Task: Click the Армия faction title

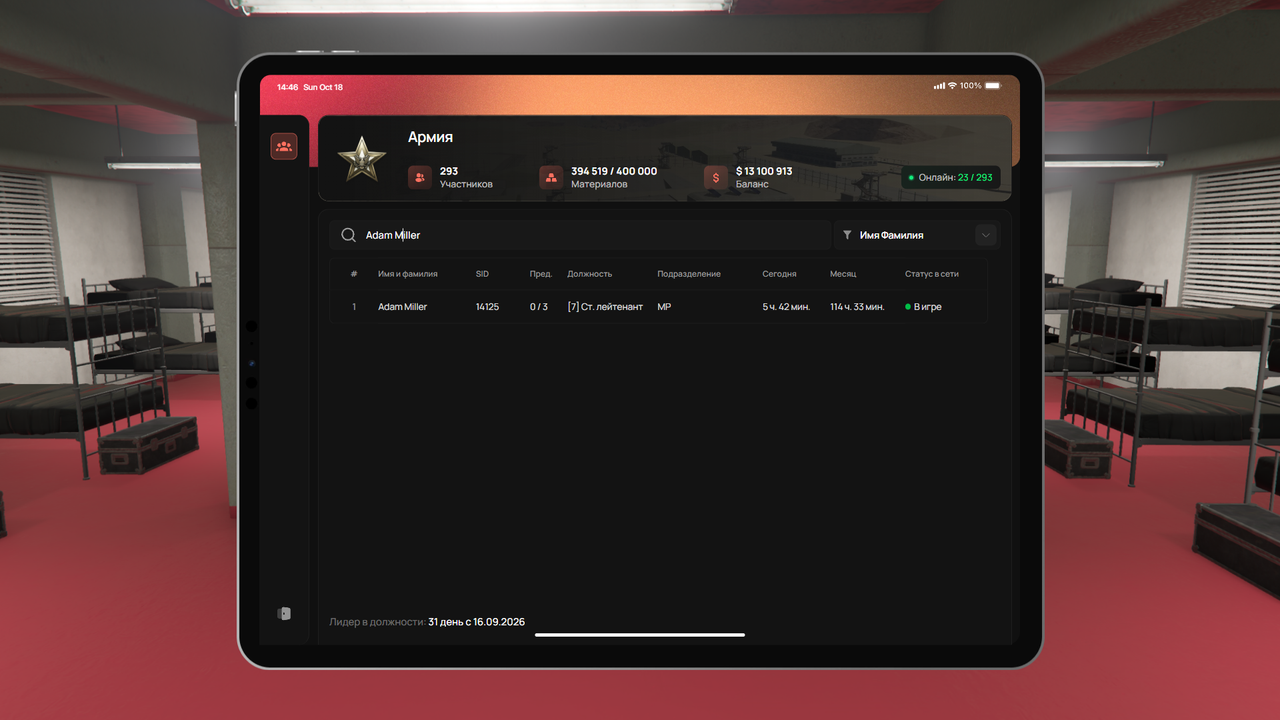Action: pyautogui.click(x=431, y=137)
